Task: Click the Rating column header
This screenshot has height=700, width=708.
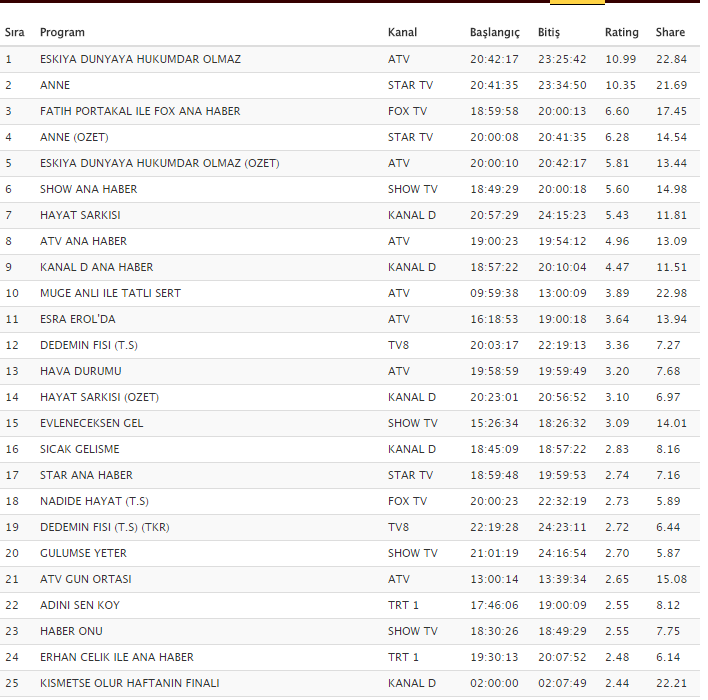Action: point(622,33)
